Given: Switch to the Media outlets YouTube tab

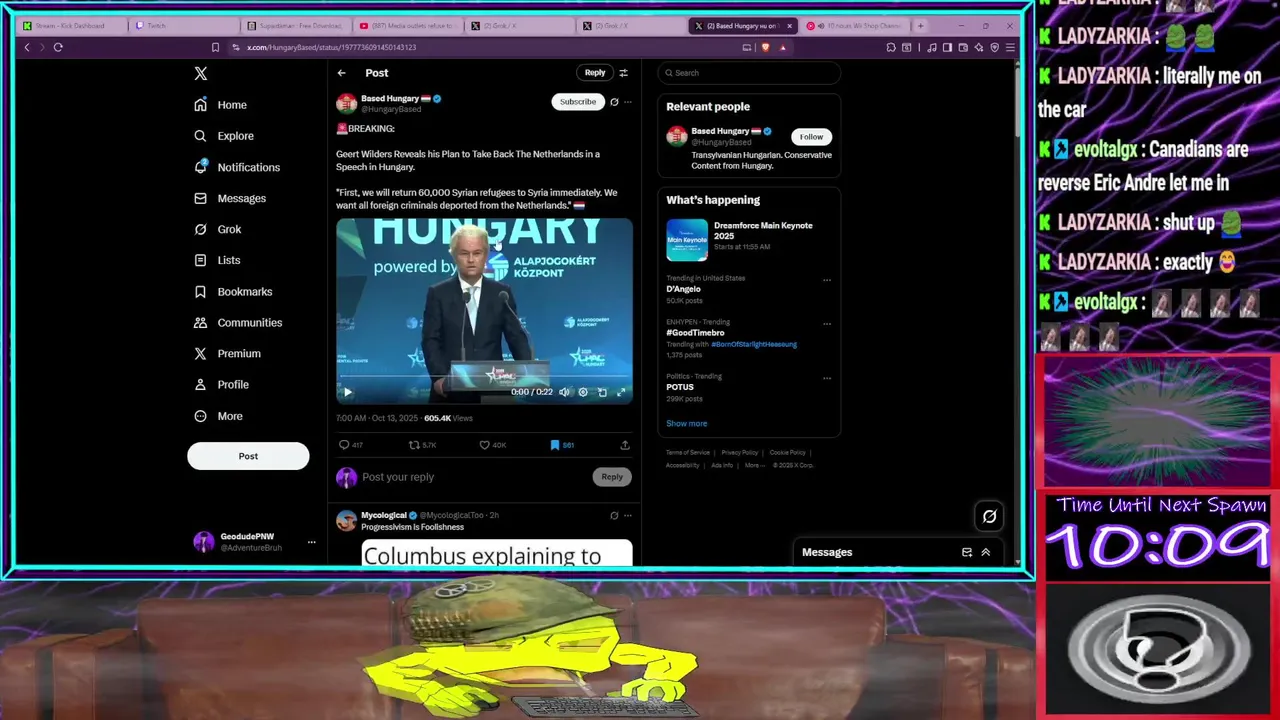Looking at the screenshot, I should (407, 25).
